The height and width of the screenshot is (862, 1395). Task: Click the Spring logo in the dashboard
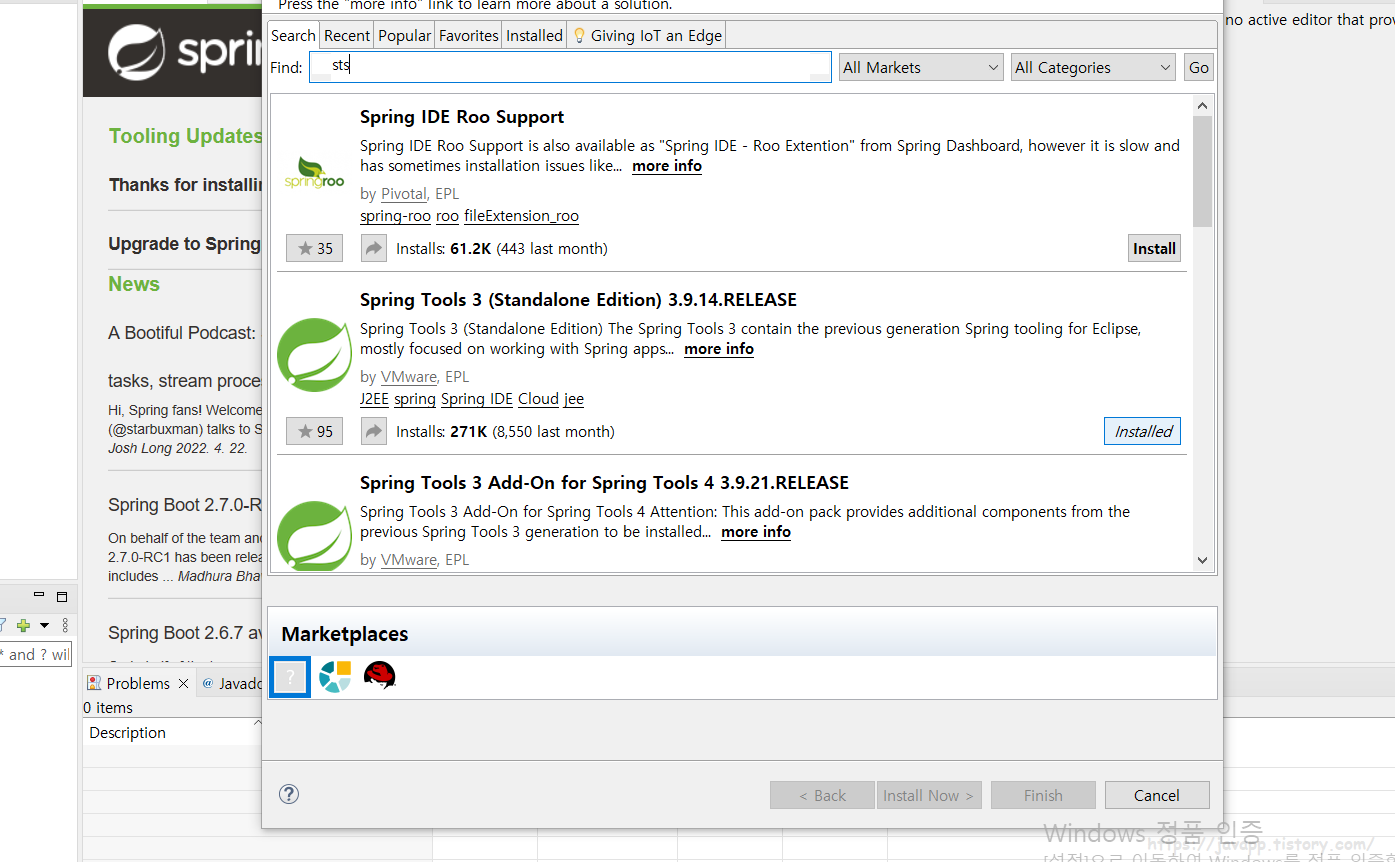point(135,51)
